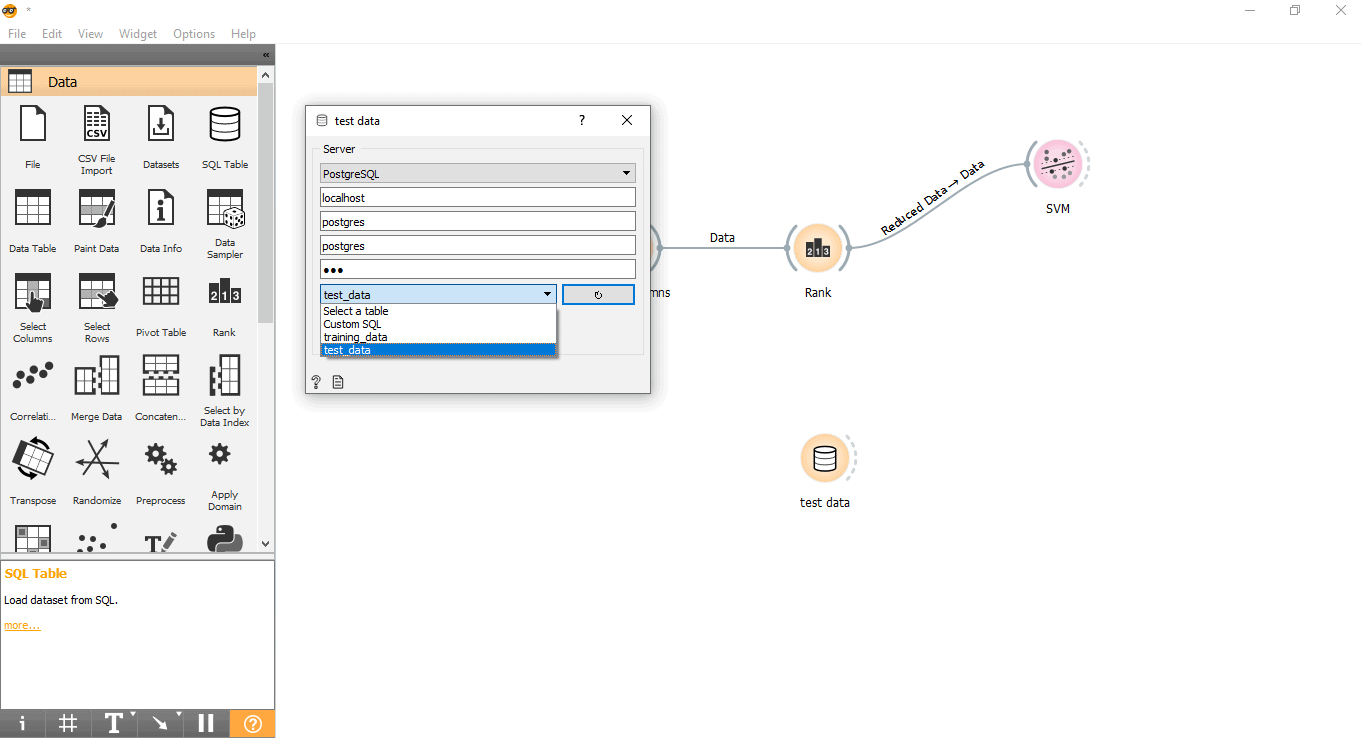Viewport: 1362px width, 738px height.
Task: Click the refresh tables button
Action: tap(598, 295)
